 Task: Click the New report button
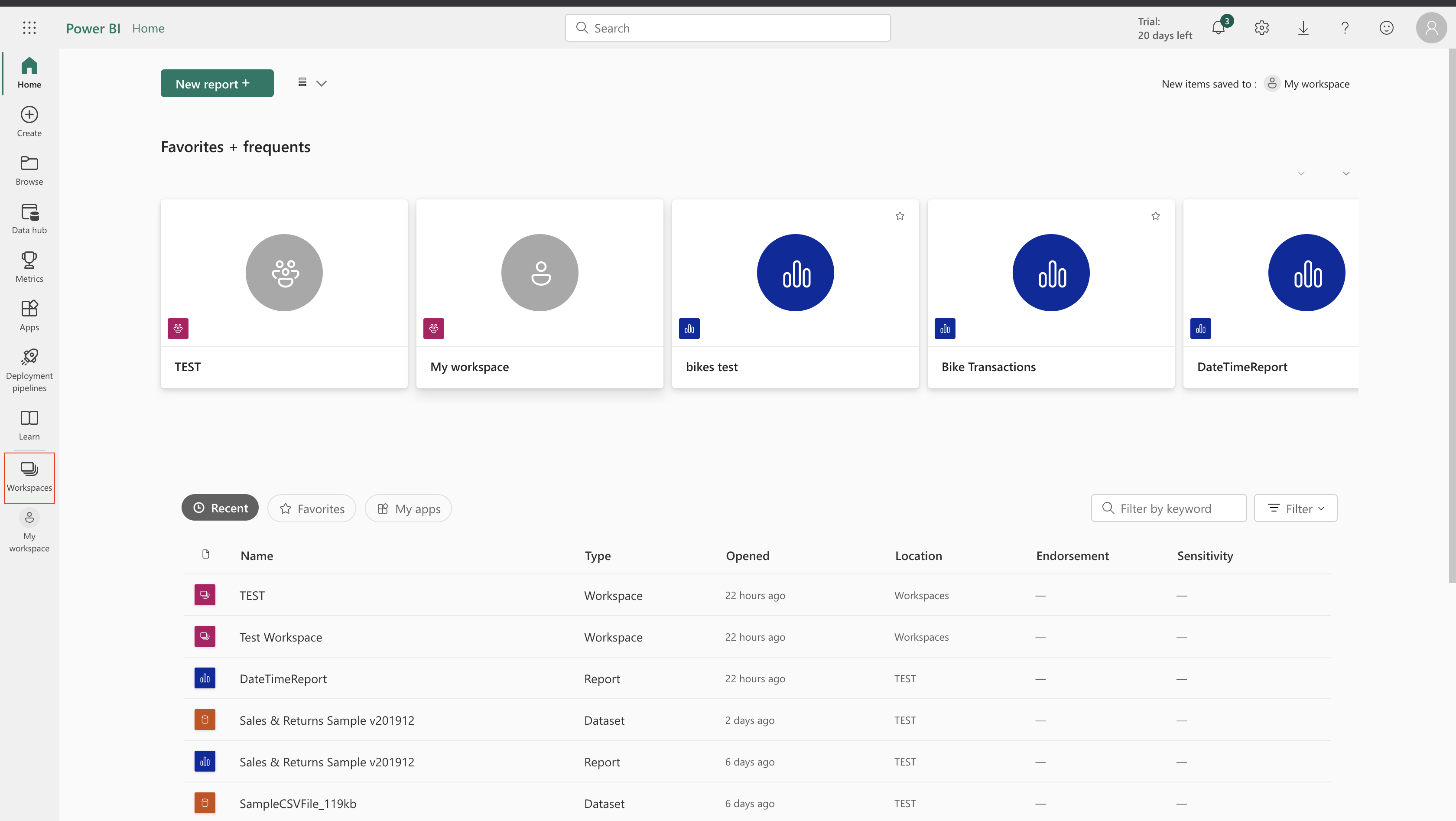217,83
